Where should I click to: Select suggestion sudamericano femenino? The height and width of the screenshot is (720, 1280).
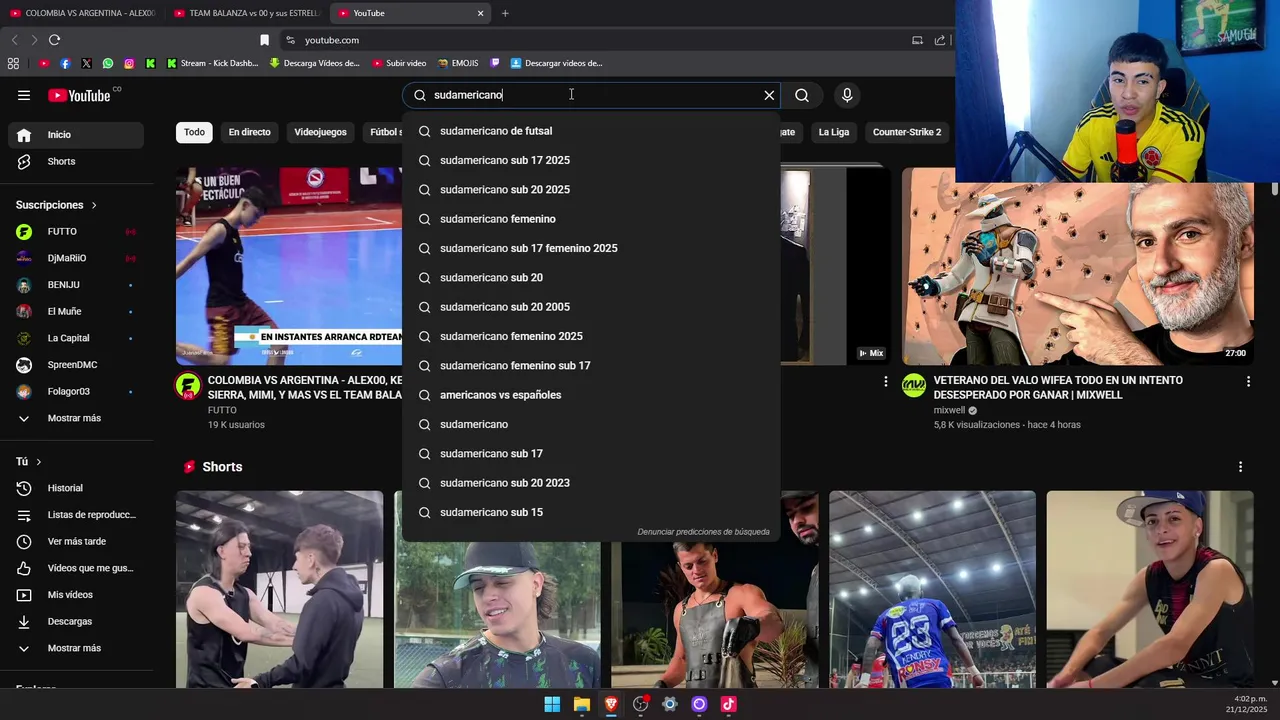click(x=591, y=219)
